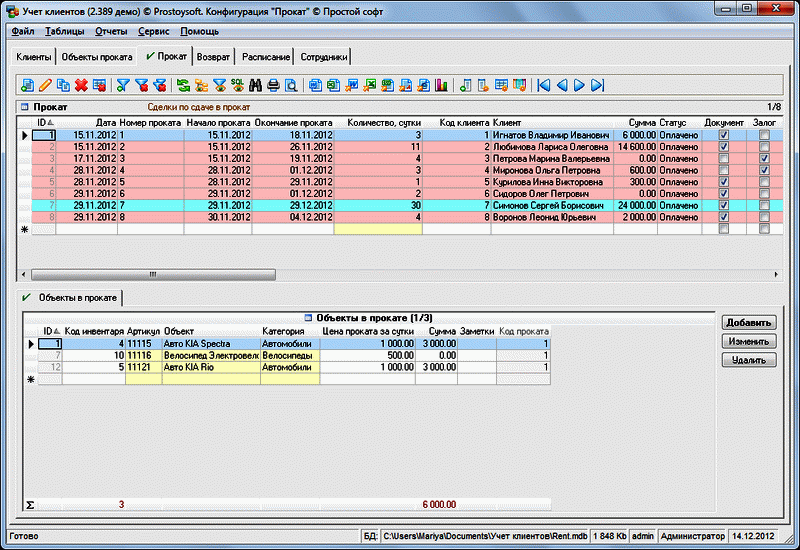Click the printer icon in toolbar
800x550 pixels.
tap(272, 85)
